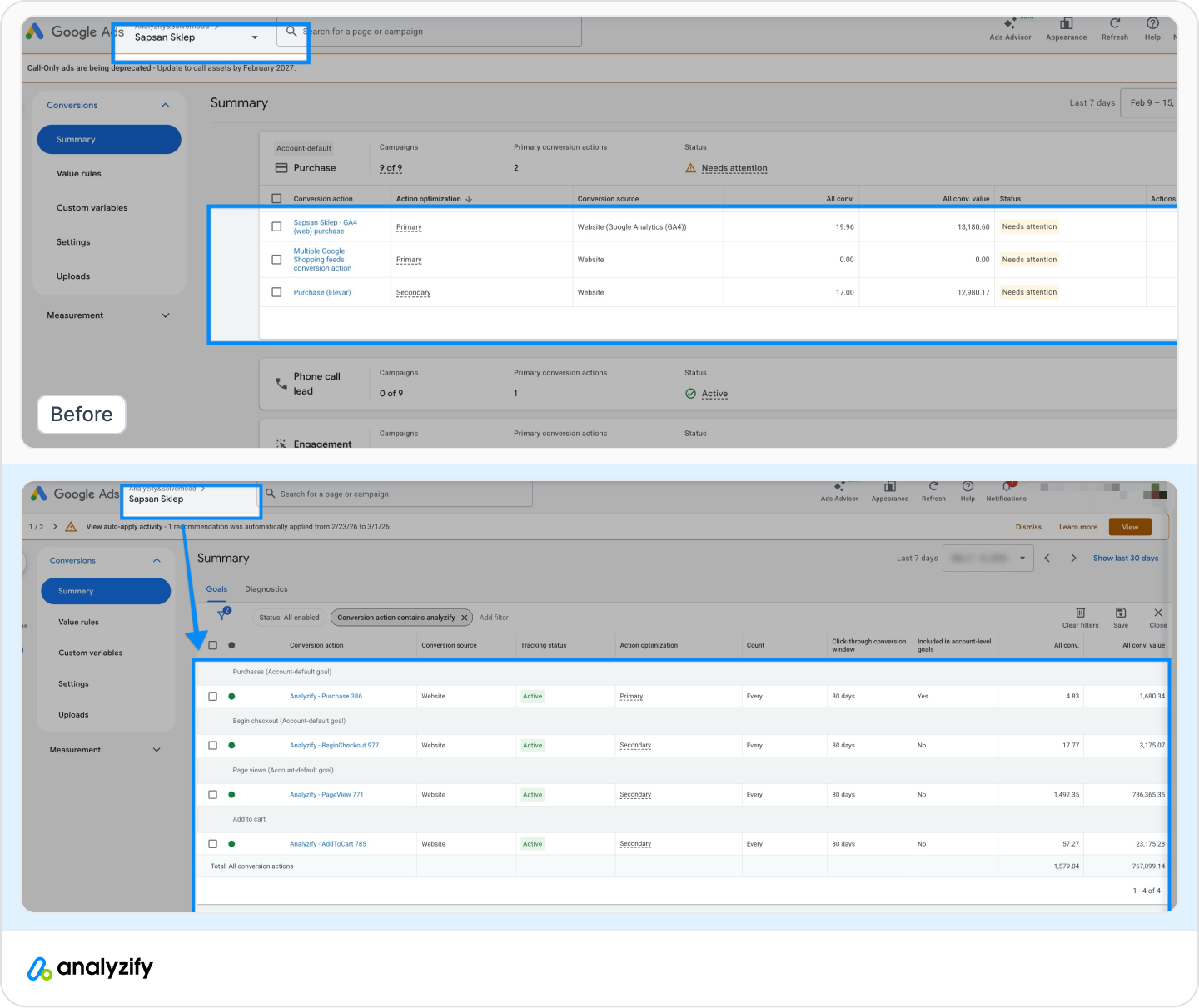Open Ads Advisor in the lower screenshot
Image resolution: width=1199 pixels, height=1008 pixels.
(x=839, y=491)
